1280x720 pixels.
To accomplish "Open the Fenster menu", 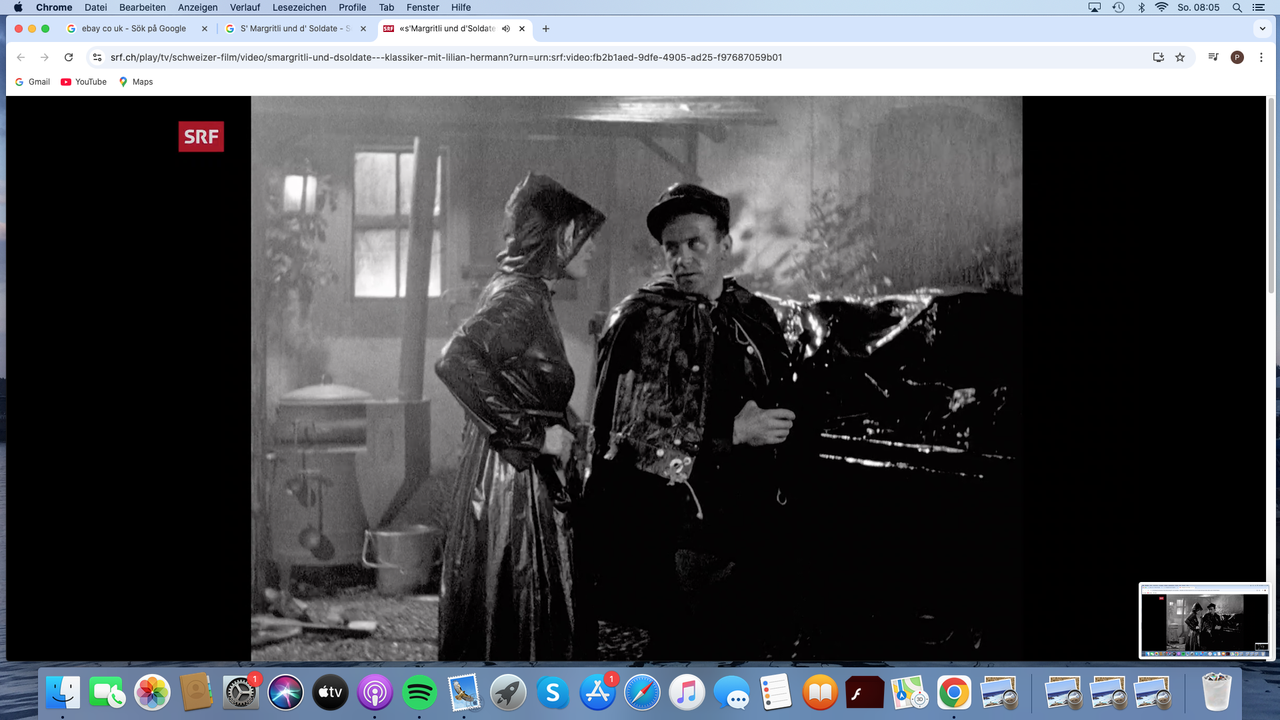I will point(423,7).
